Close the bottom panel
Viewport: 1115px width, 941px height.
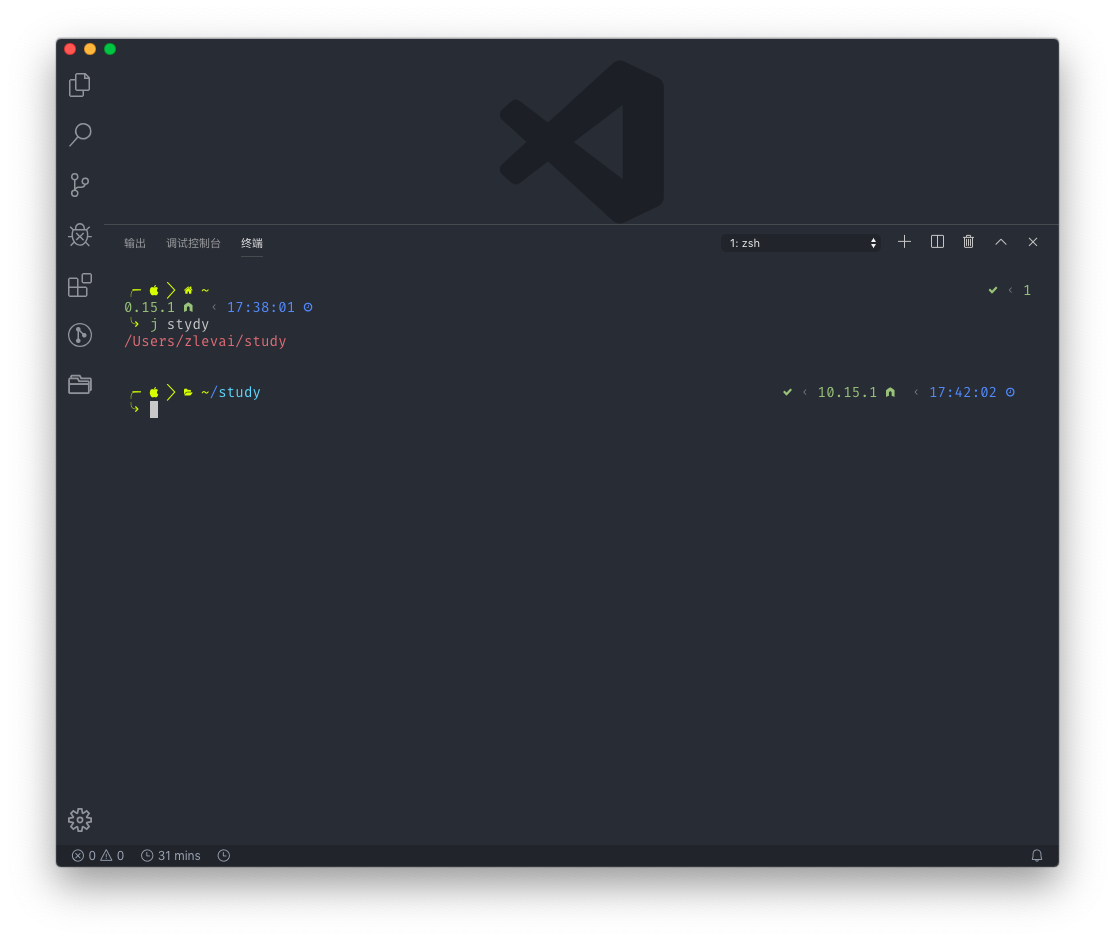point(1033,242)
